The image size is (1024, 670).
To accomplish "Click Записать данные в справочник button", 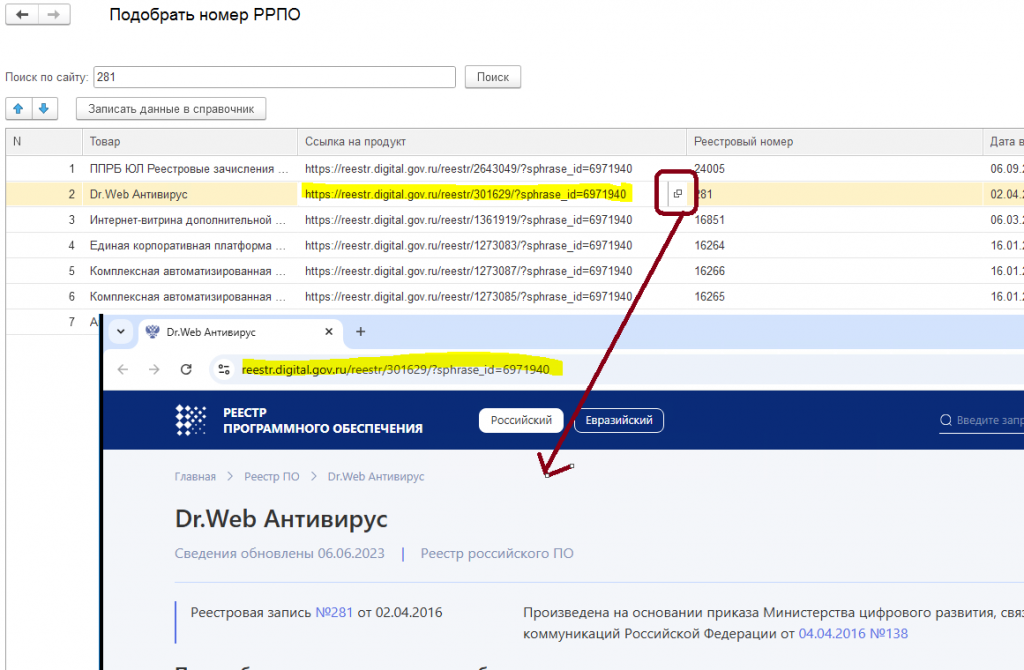I will [171, 109].
